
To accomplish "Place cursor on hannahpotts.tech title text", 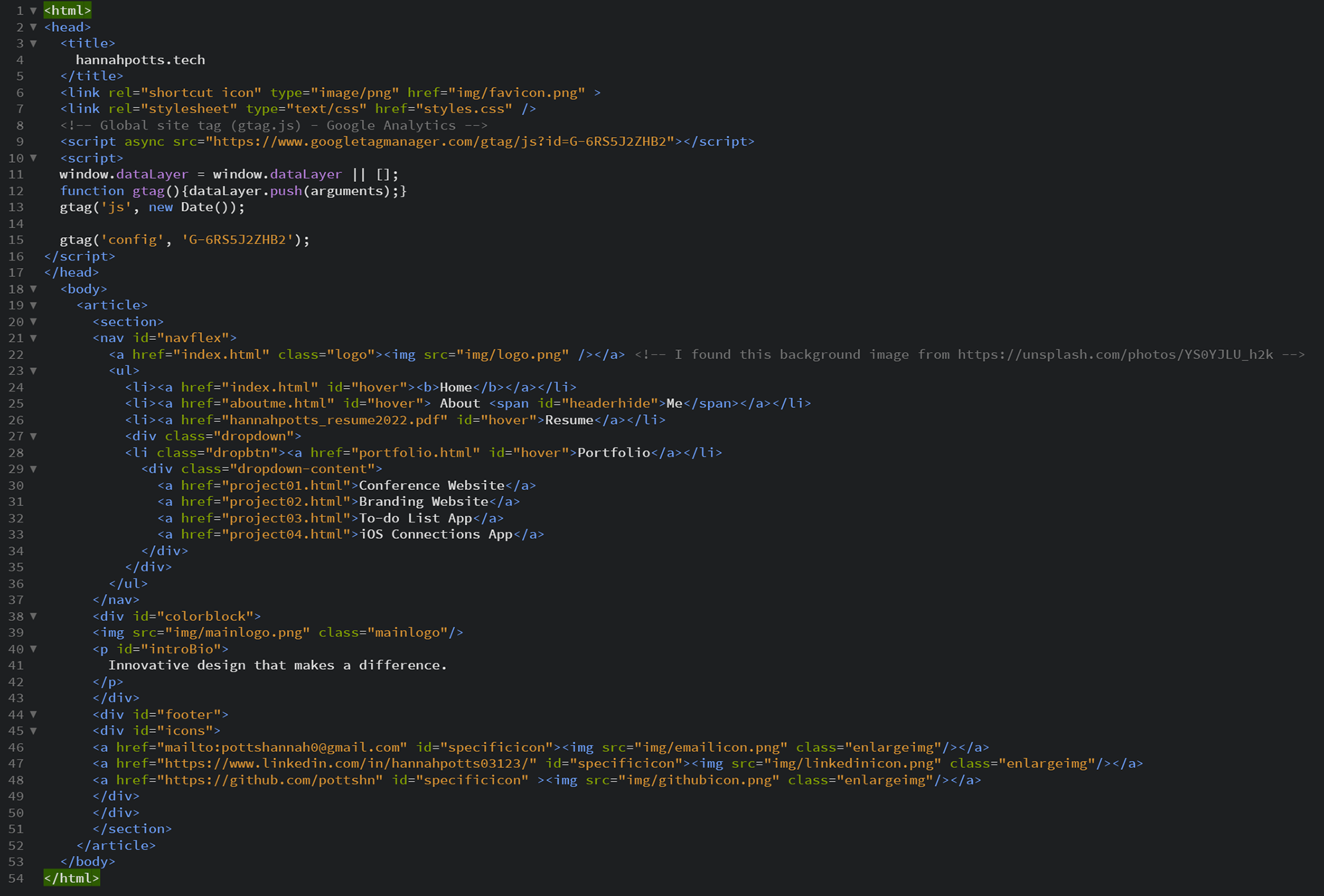I will [141, 60].
